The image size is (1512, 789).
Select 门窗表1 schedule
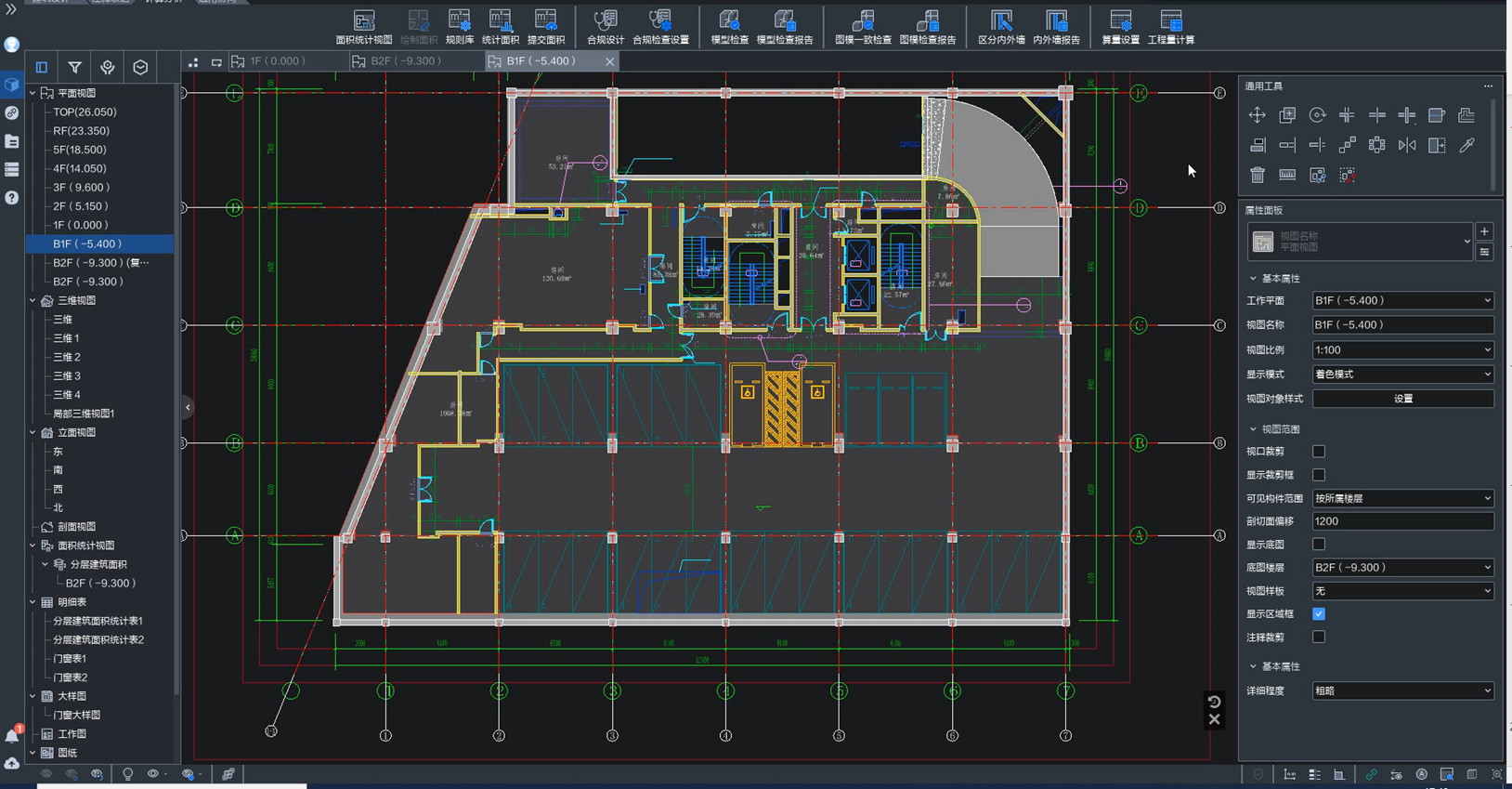pyautogui.click(x=70, y=659)
